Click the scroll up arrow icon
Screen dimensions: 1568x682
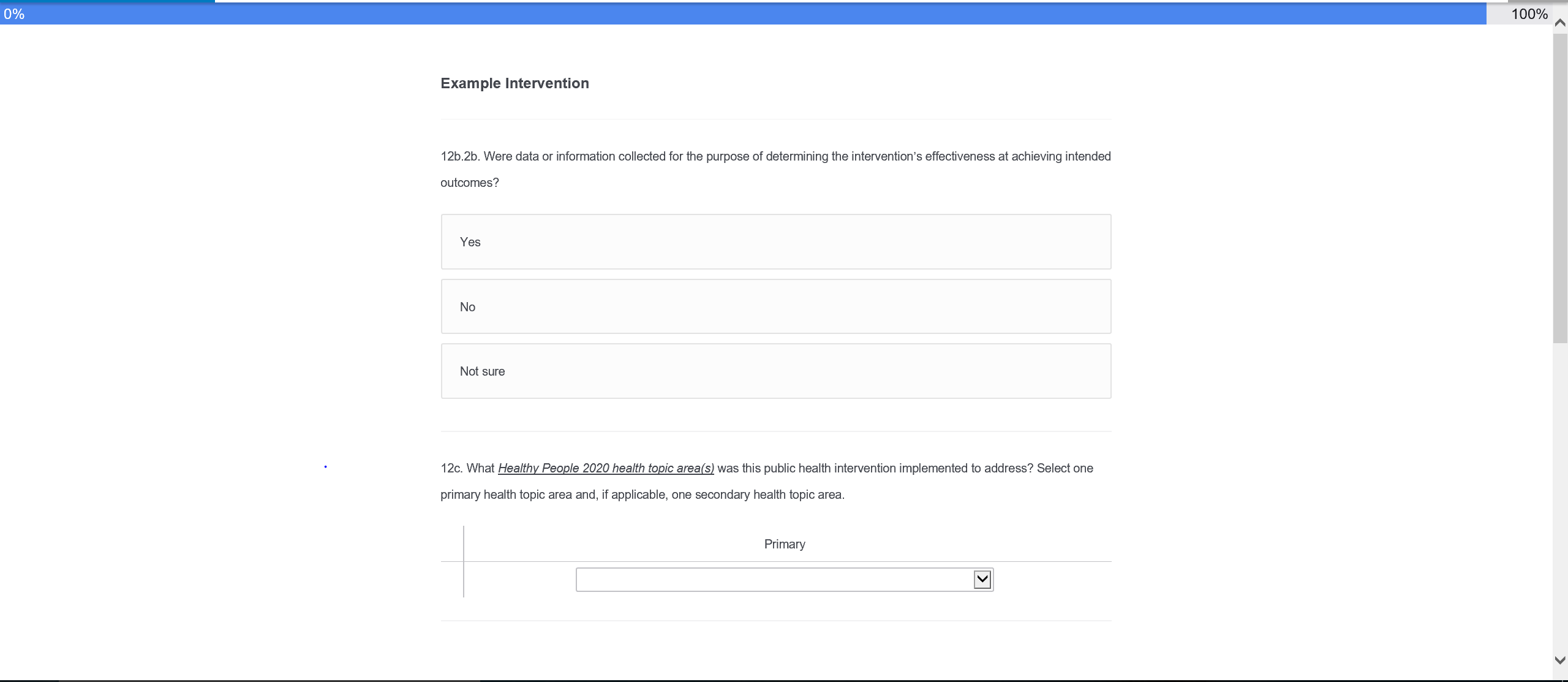1560,23
